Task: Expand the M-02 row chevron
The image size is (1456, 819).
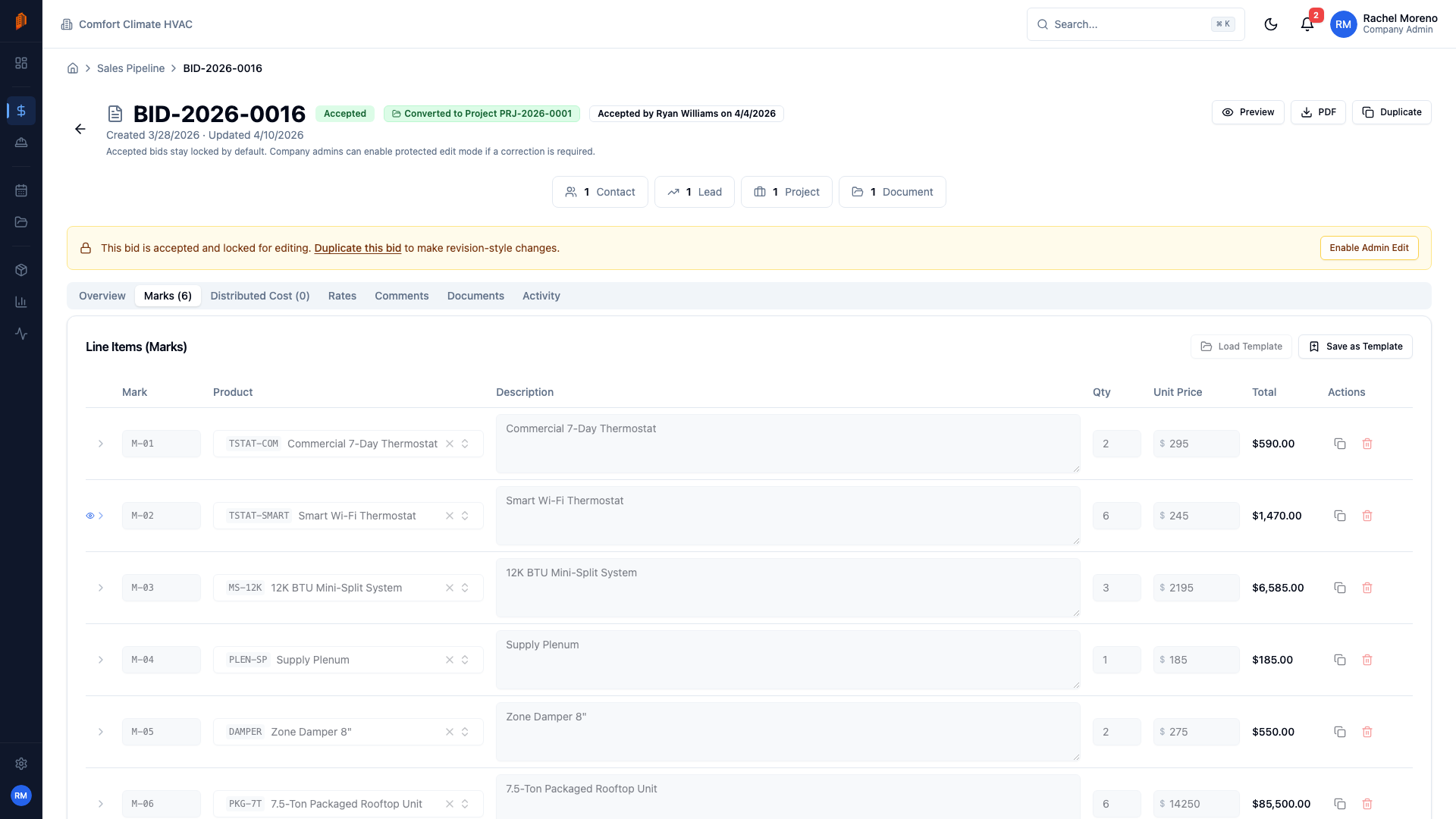Action: 101,516
